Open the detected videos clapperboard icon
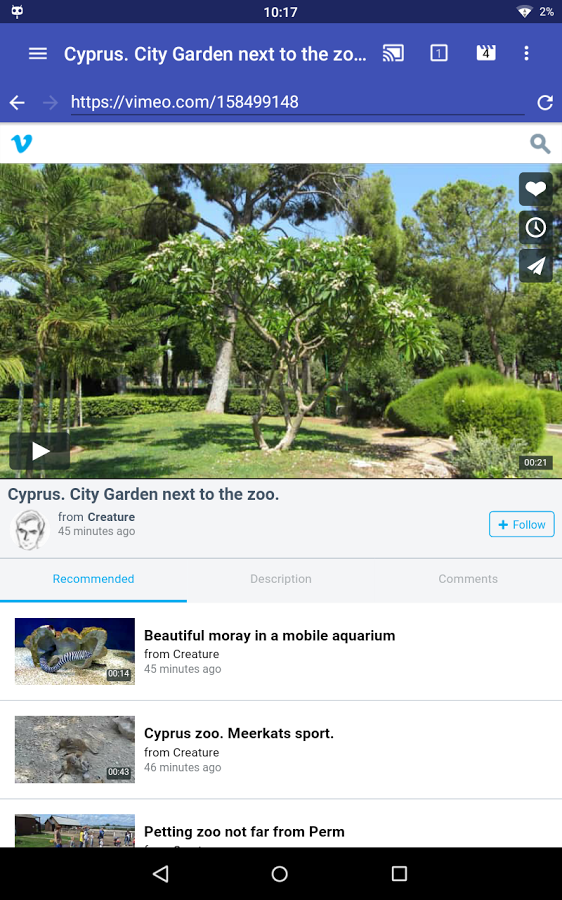 (486, 53)
